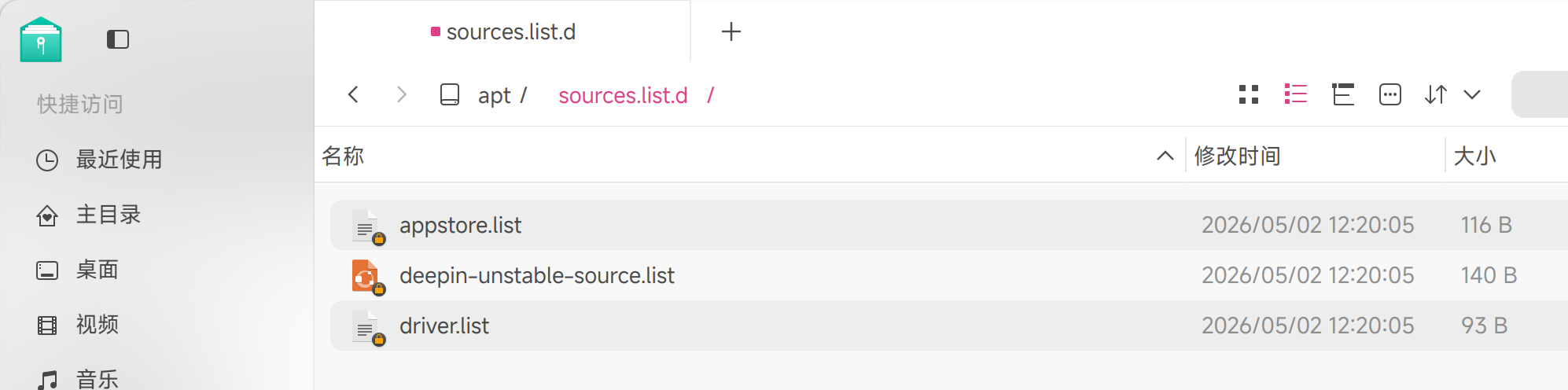Select deepin-unstable-source.list file

pyautogui.click(x=949, y=275)
